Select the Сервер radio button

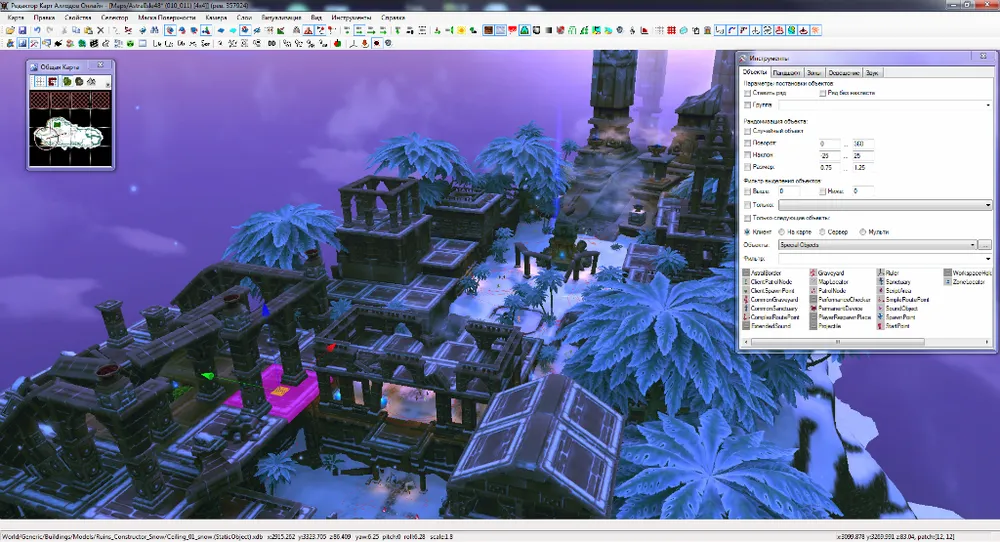[805, 231]
